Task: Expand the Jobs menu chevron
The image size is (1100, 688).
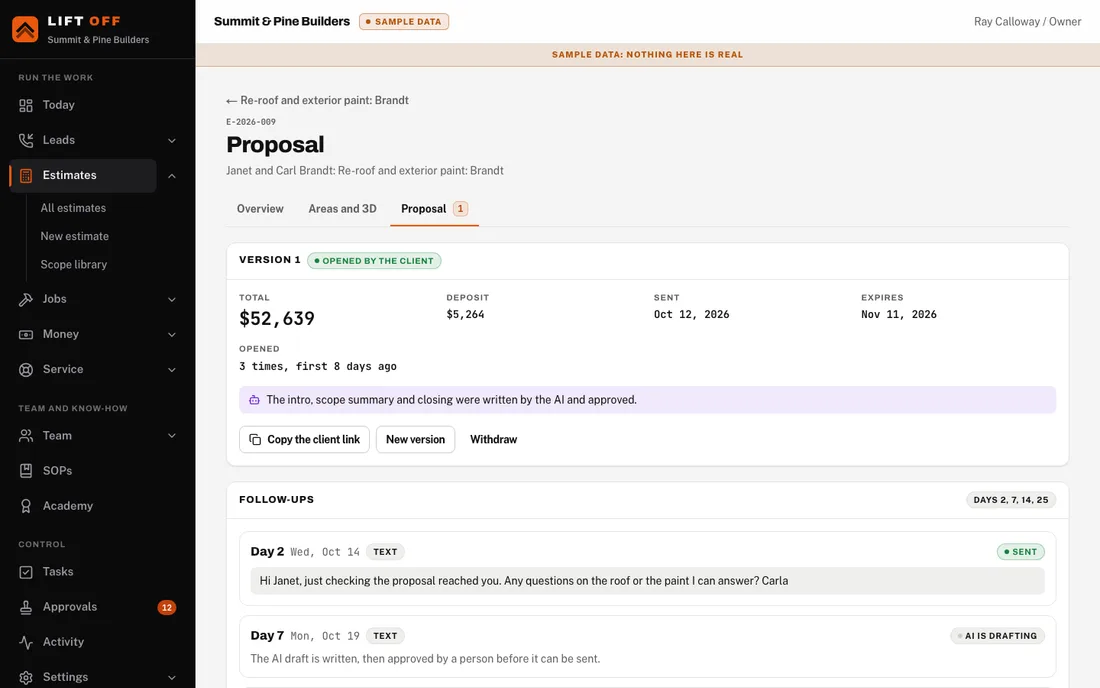Action: point(172,299)
